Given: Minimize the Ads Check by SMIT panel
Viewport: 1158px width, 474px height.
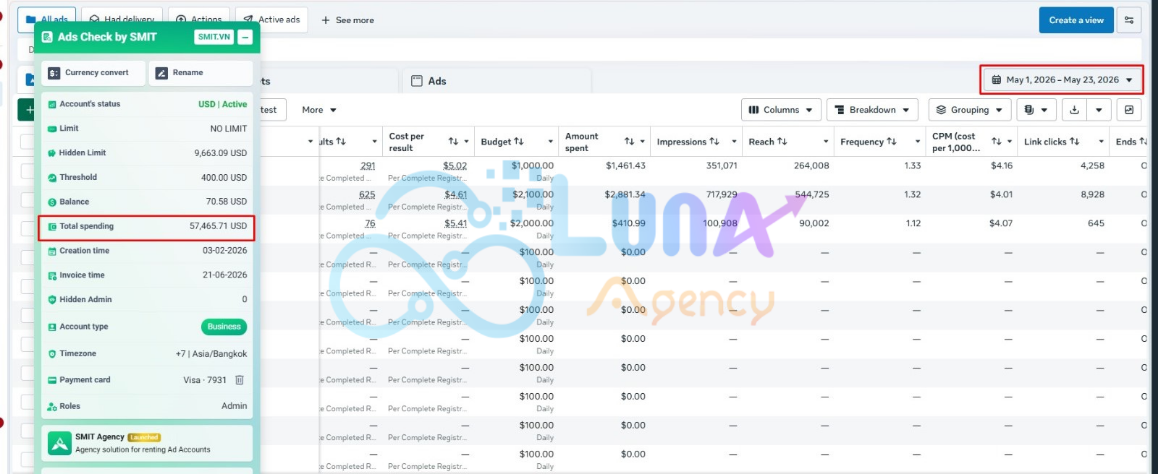Looking at the screenshot, I should click(245, 37).
